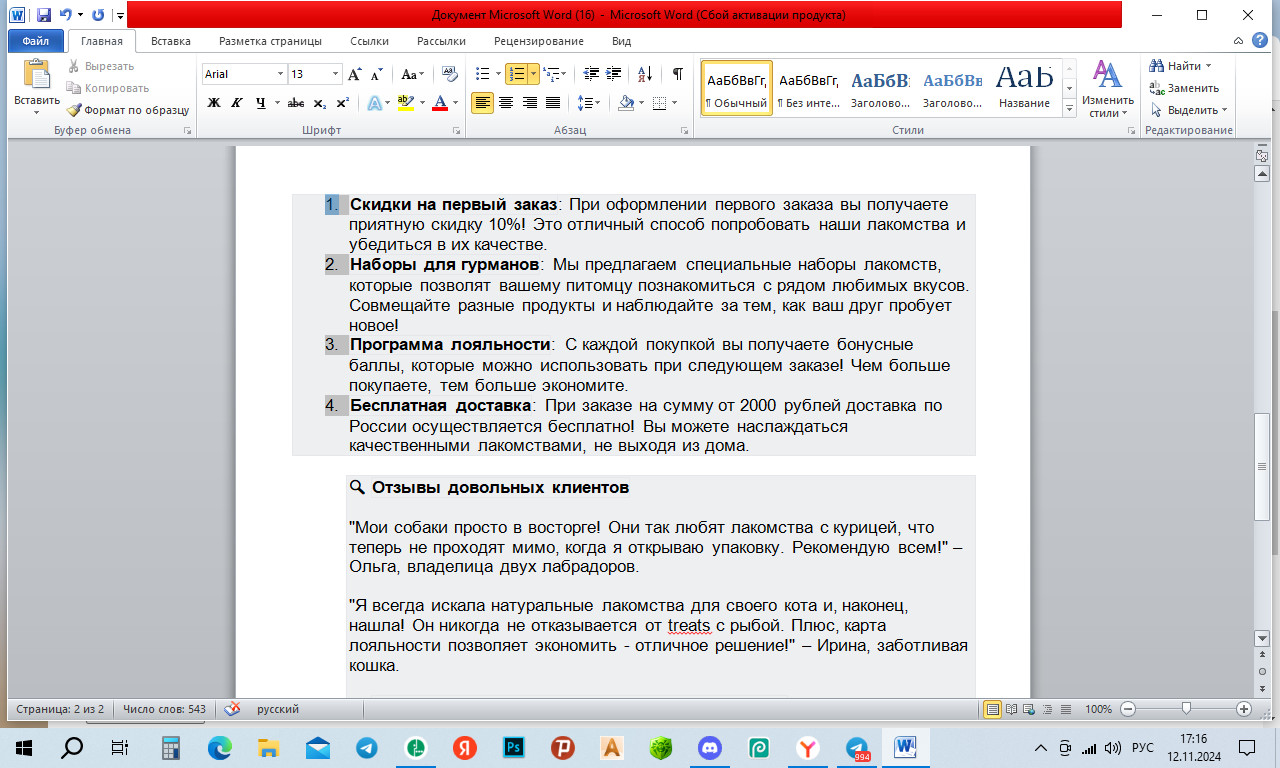1280x768 pixels.
Task: Click the Выделить (Select) button
Action: (1189, 110)
